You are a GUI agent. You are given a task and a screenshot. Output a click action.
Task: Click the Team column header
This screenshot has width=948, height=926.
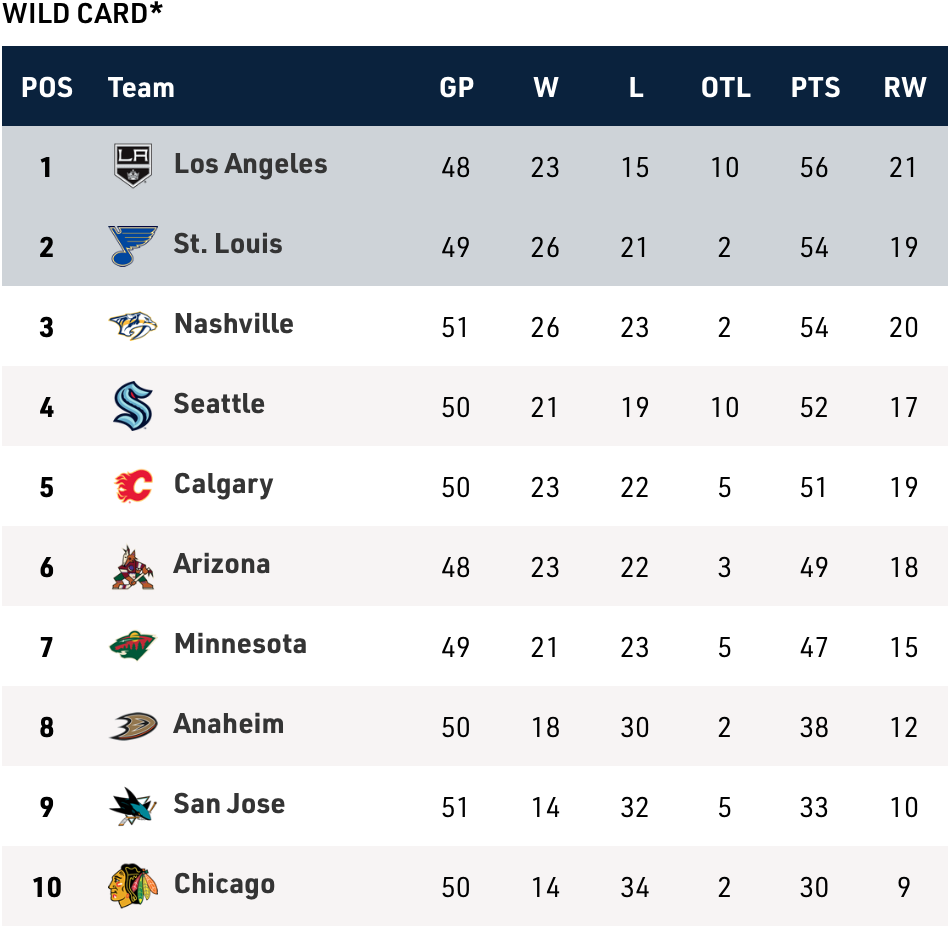[x=141, y=88]
